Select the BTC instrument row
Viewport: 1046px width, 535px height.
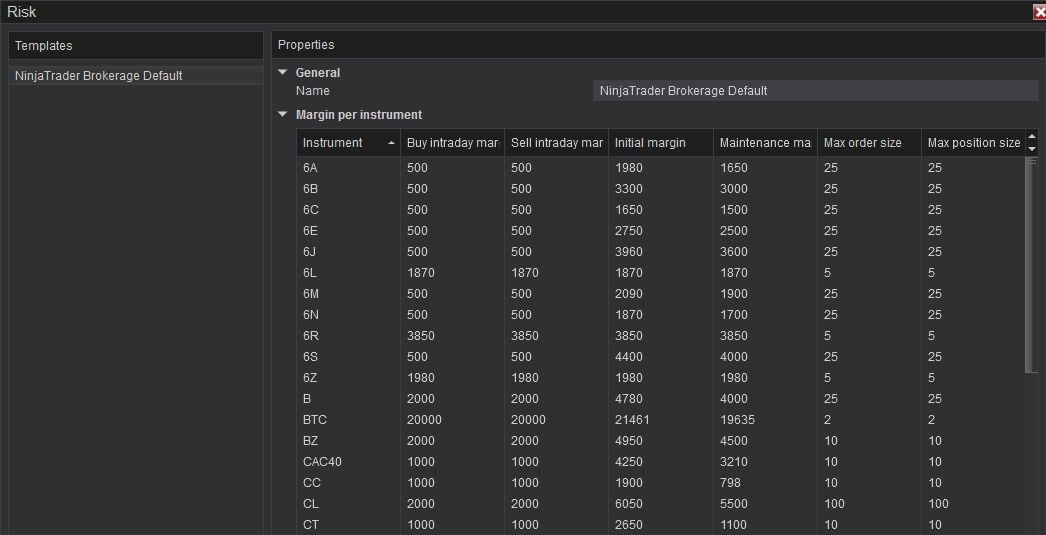315,420
